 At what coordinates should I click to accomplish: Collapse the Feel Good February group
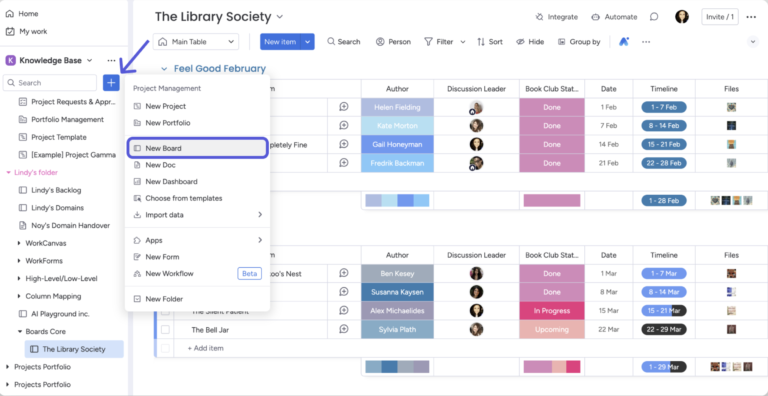[164, 69]
